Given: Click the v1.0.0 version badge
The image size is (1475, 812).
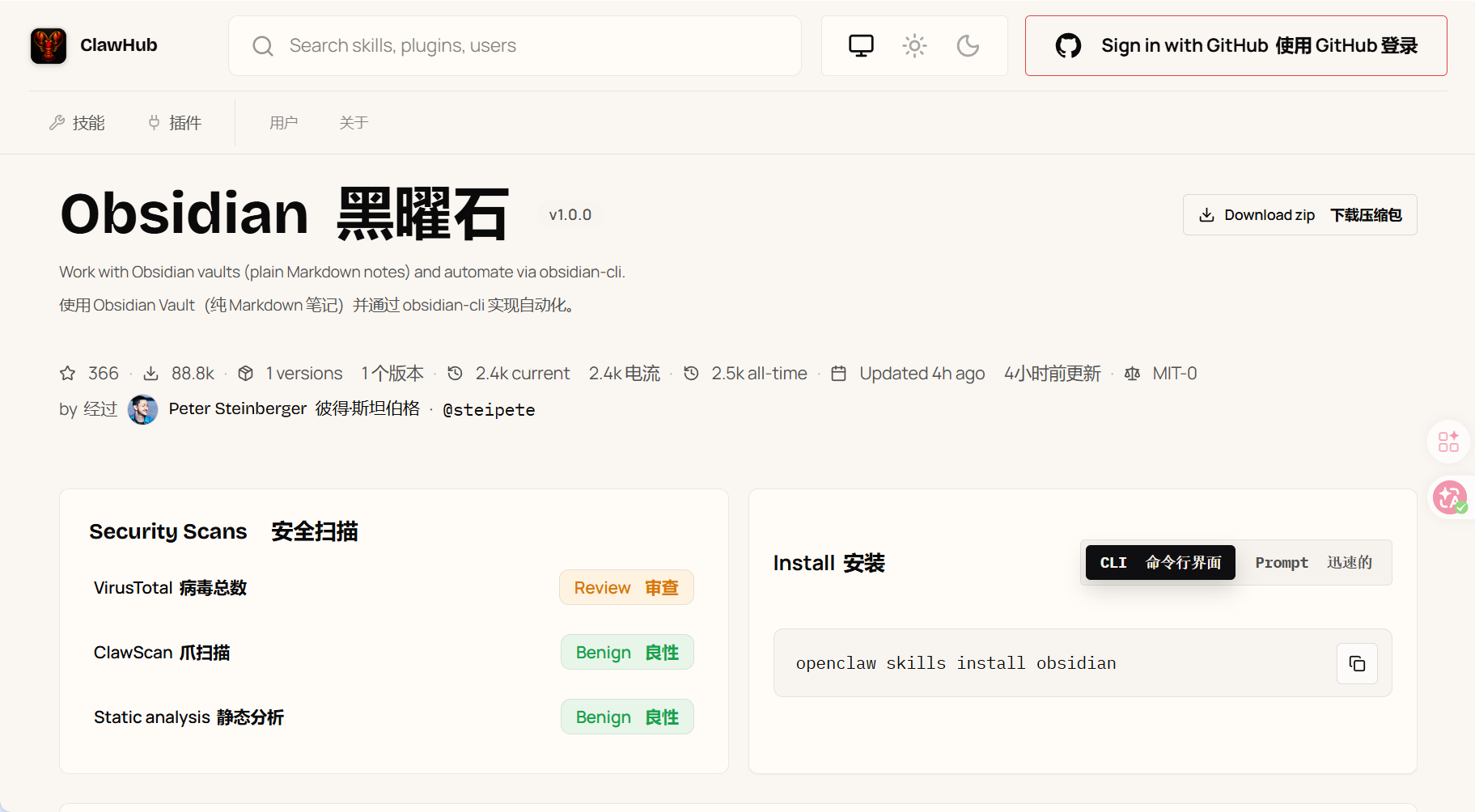Looking at the screenshot, I should click(570, 215).
